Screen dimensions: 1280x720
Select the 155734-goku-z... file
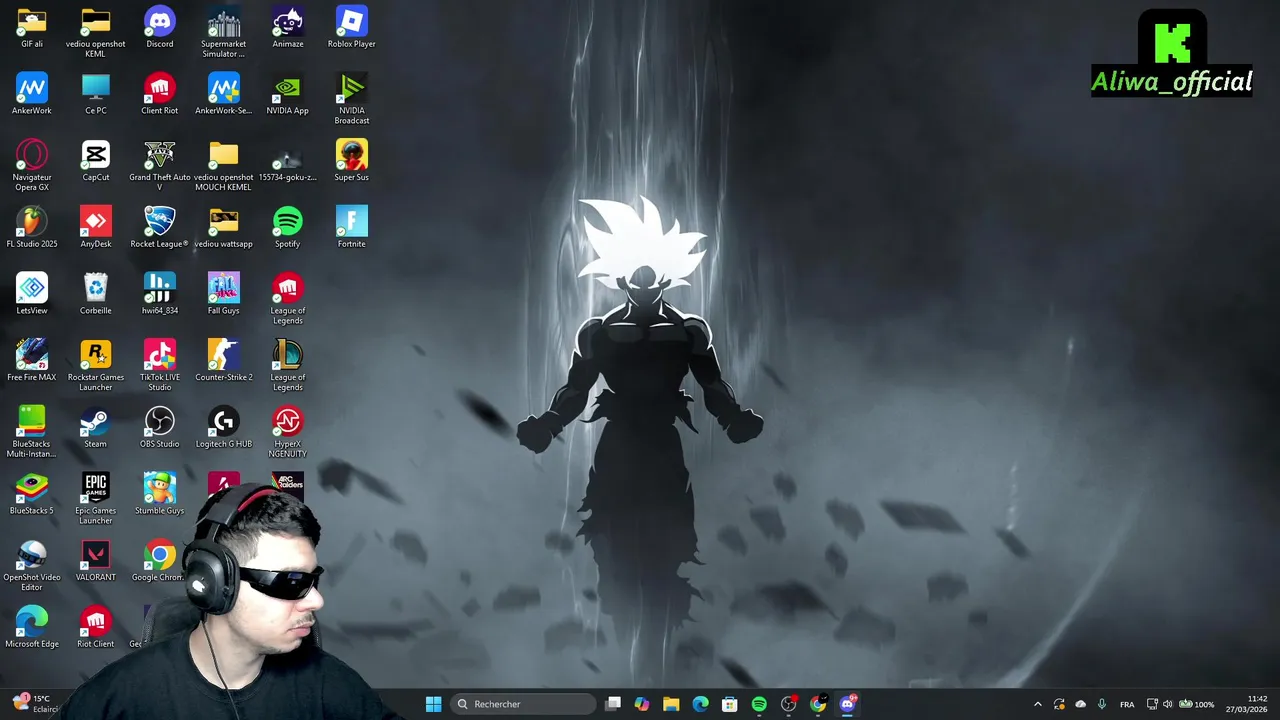coord(288,161)
